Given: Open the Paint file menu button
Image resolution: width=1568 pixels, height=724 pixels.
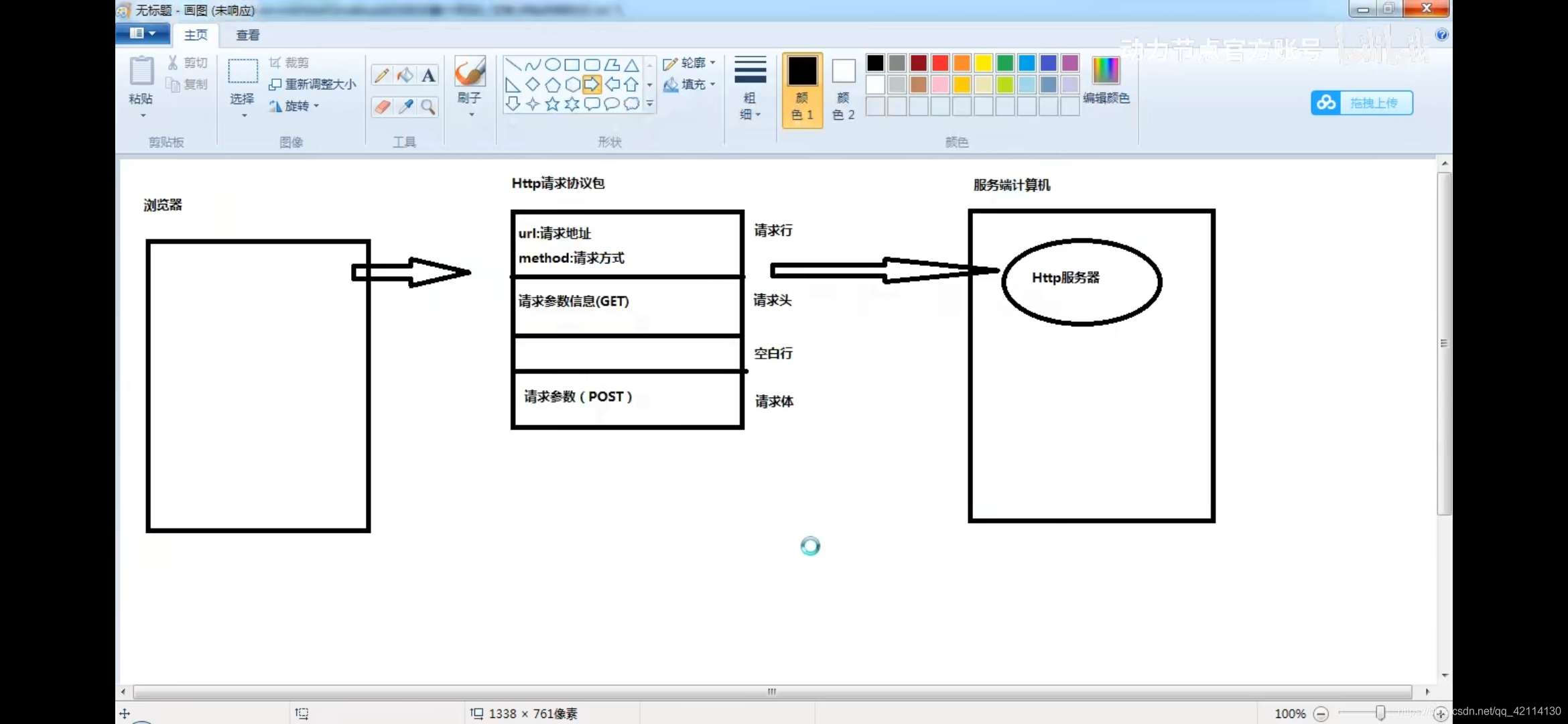Looking at the screenshot, I should [x=142, y=34].
